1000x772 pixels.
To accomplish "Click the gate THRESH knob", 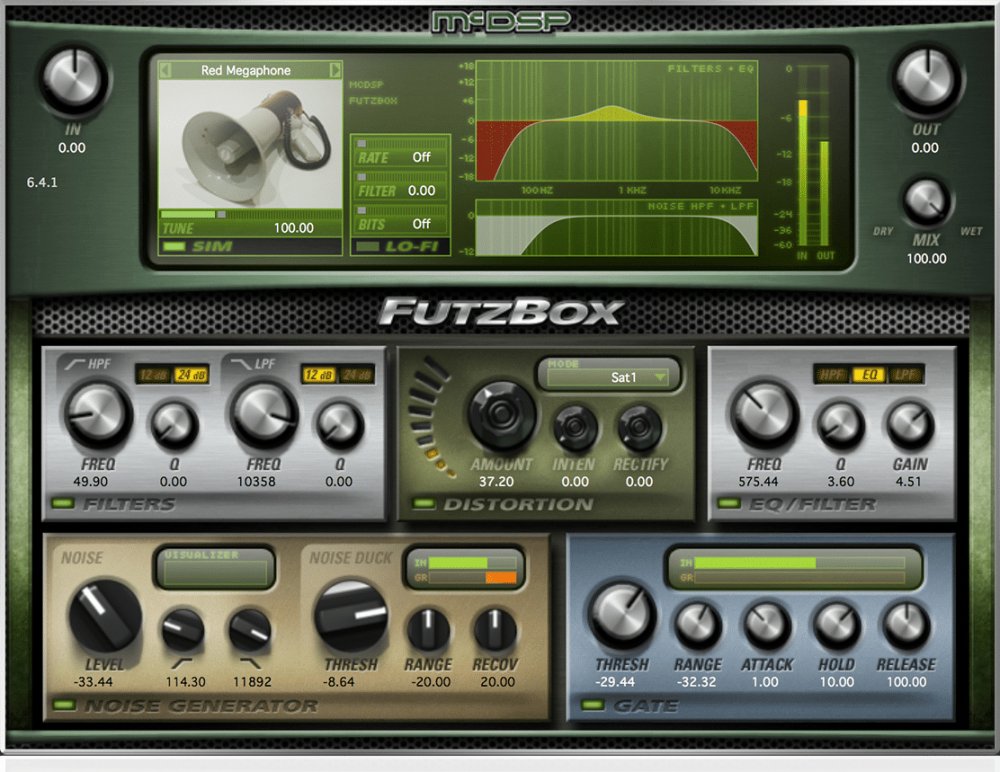I will [x=622, y=614].
